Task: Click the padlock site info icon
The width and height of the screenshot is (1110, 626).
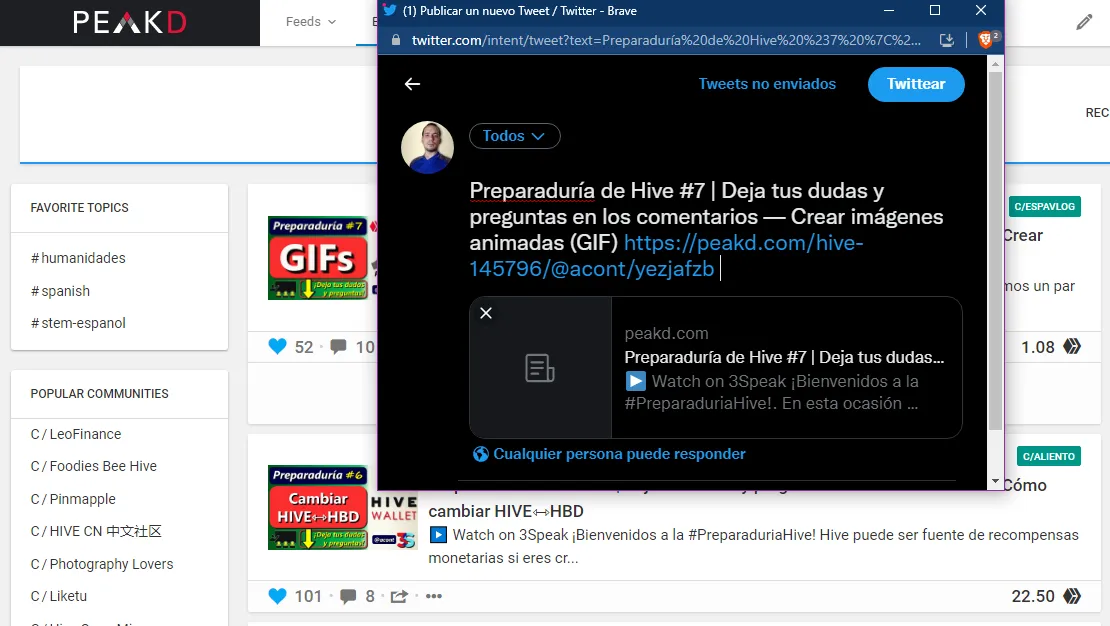Action: coord(396,40)
